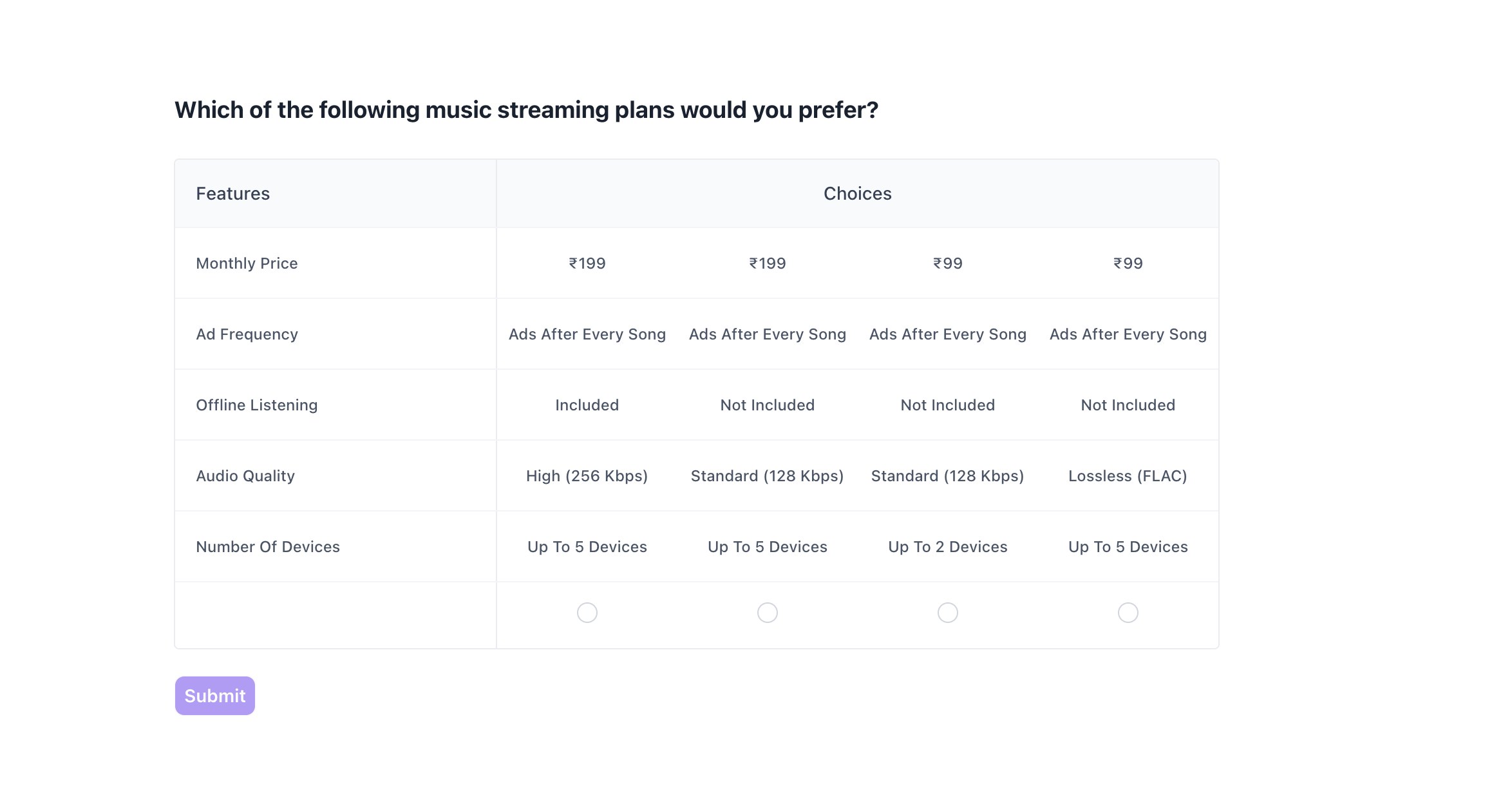Choose the ₹199 plan with standard audio
Viewport: 1512px width, 804px height.
[767, 612]
